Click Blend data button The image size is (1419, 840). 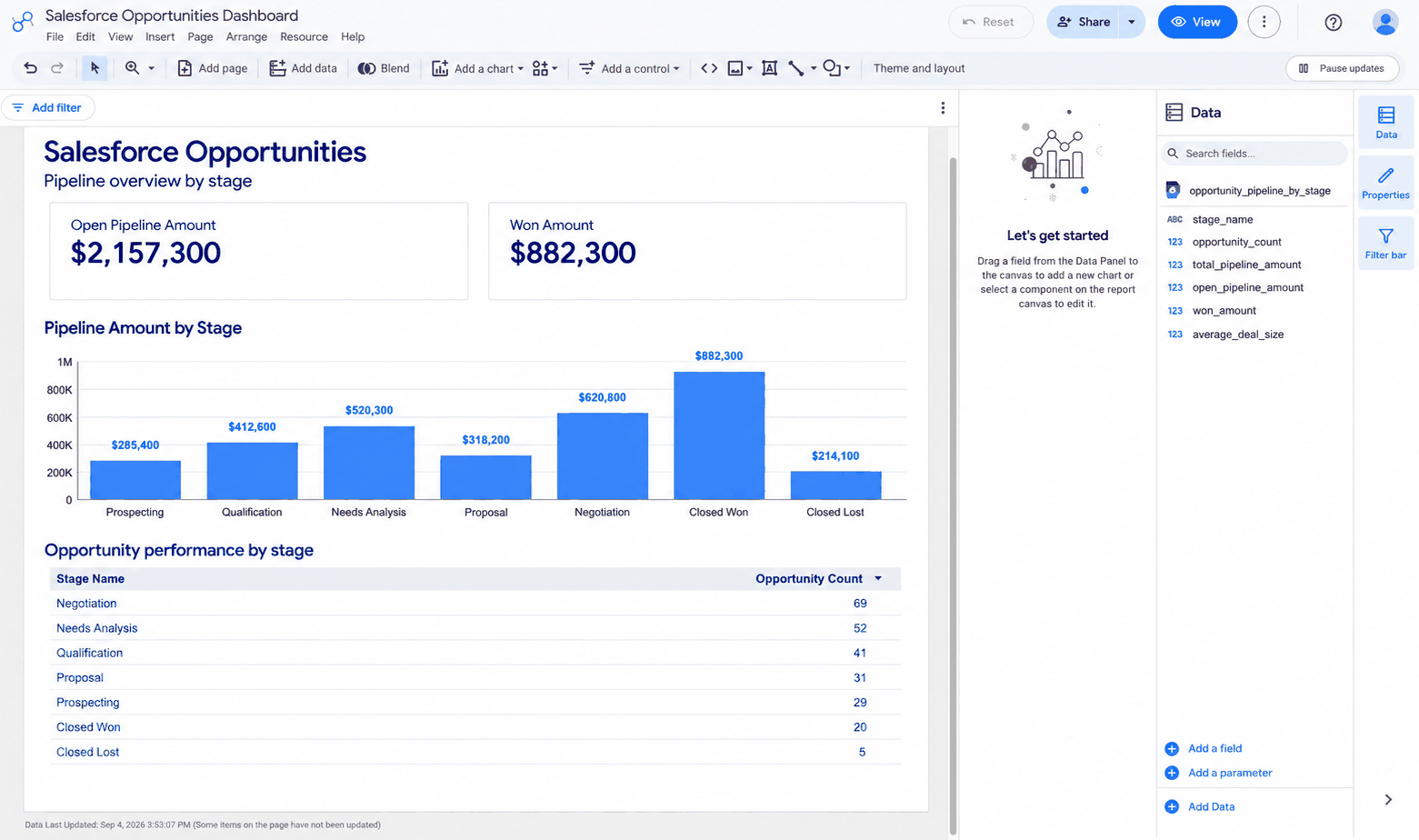click(384, 68)
